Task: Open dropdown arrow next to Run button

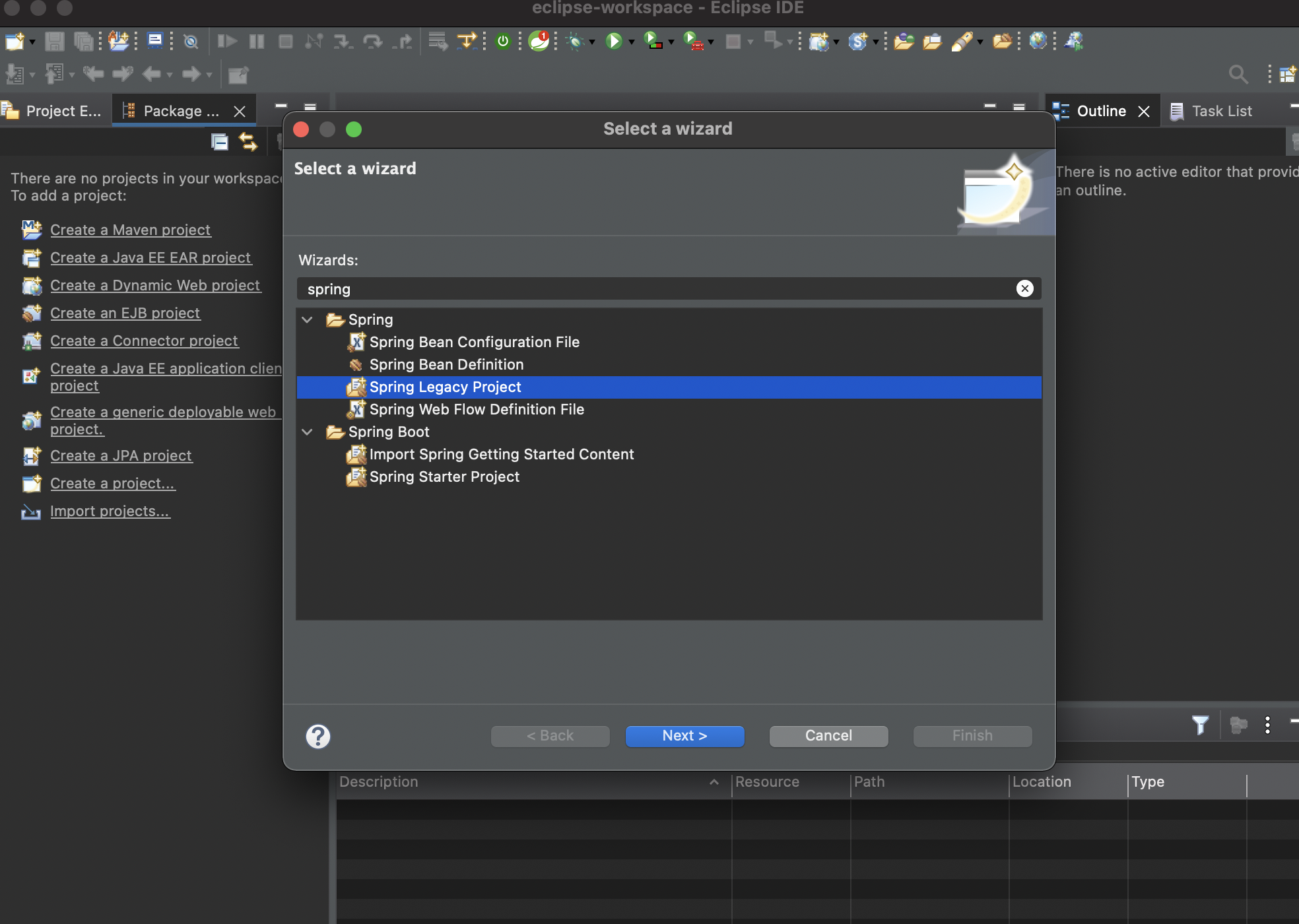Action: [632, 42]
